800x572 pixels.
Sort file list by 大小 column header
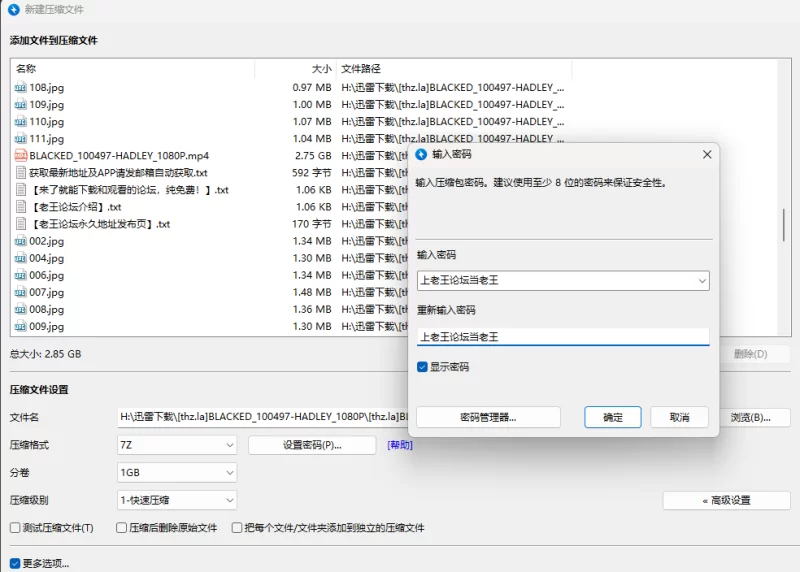pyautogui.click(x=296, y=69)
